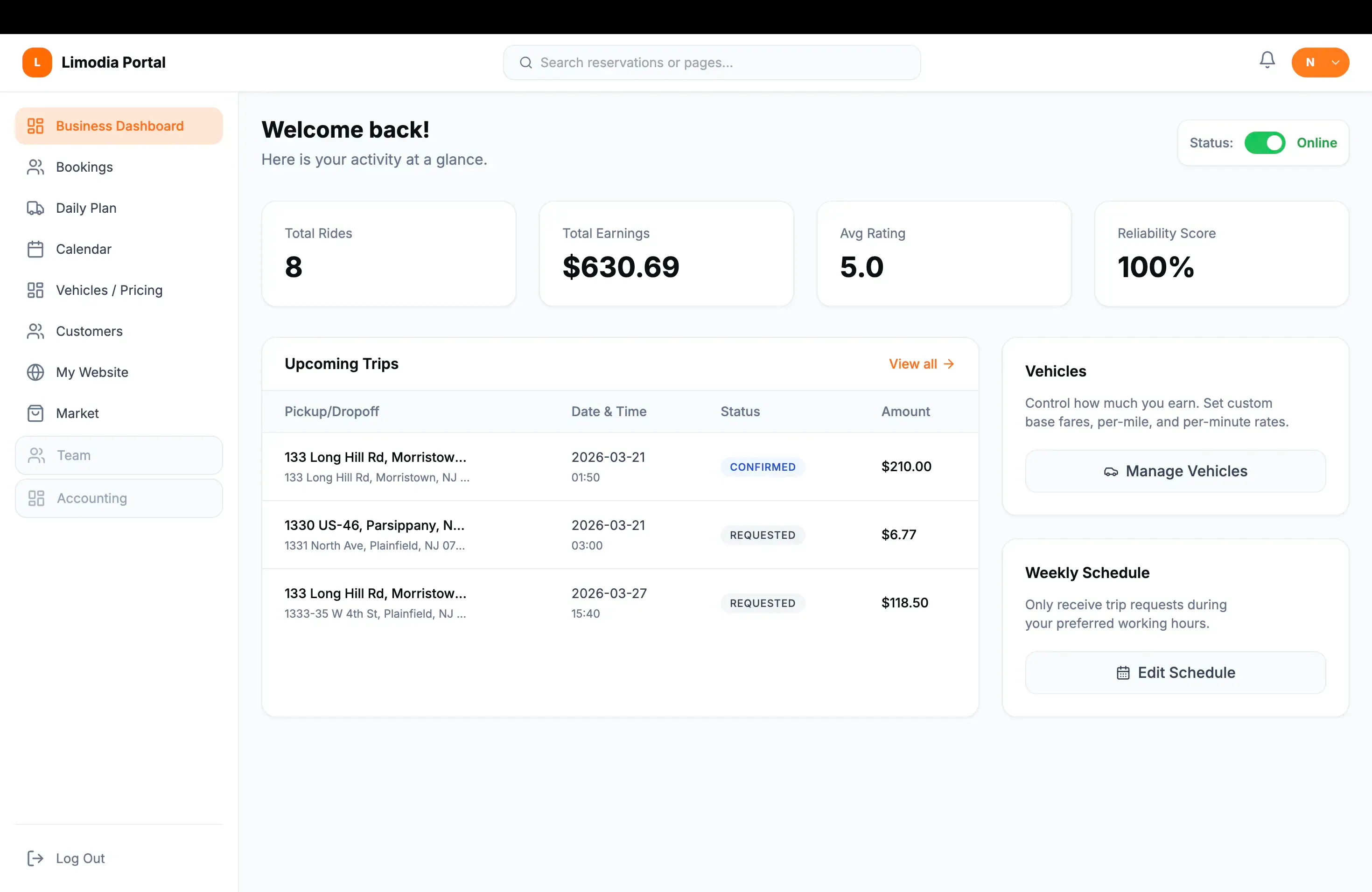
Task: Click the Market shopping bag icon
Action: click(x=35, y=413)
